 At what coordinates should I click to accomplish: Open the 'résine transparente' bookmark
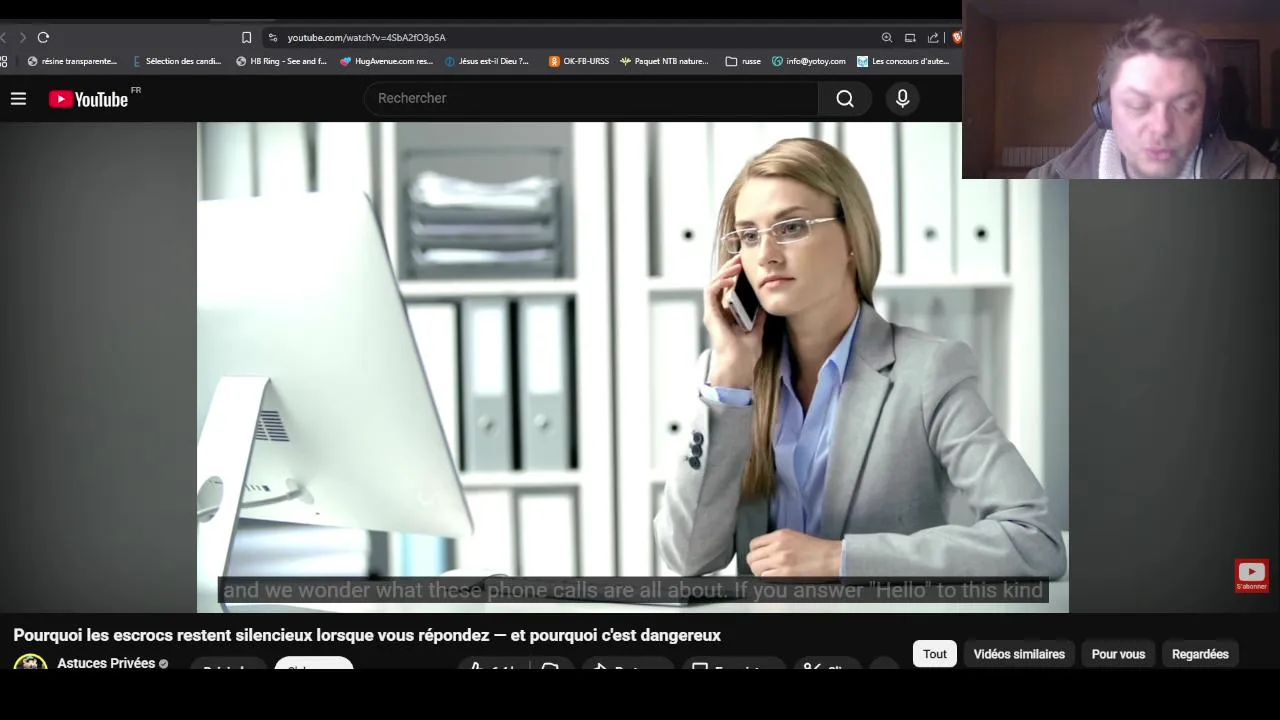pyautogui.click(x=72, y=61)
